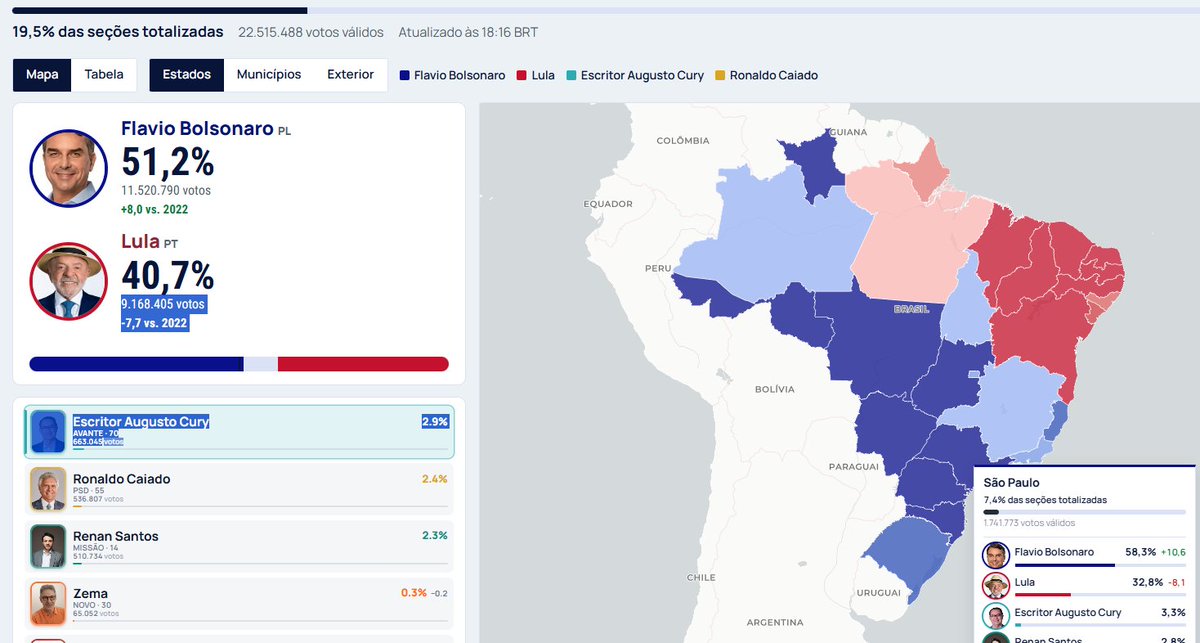Click the '22.515.488 votos válidos' count

point(311,32)
